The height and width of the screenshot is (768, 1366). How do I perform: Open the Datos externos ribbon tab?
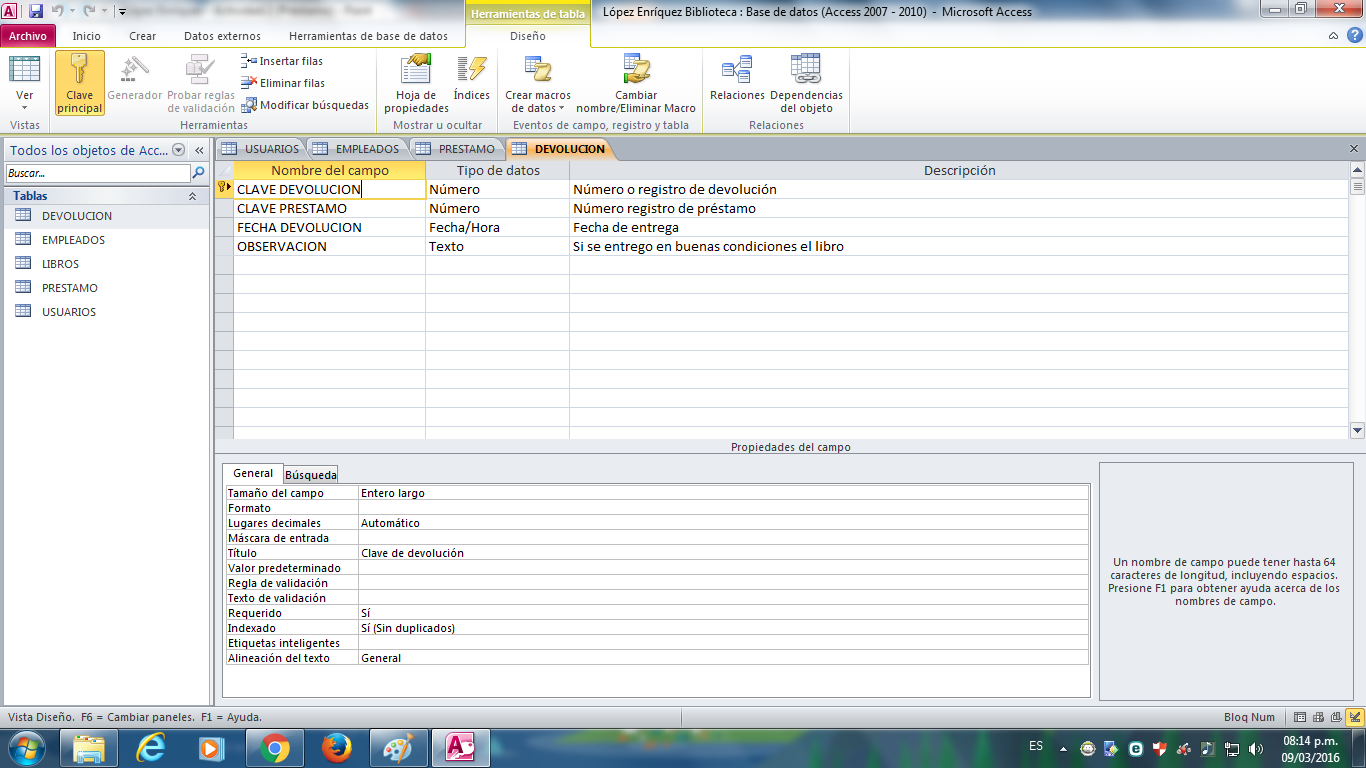222,36
